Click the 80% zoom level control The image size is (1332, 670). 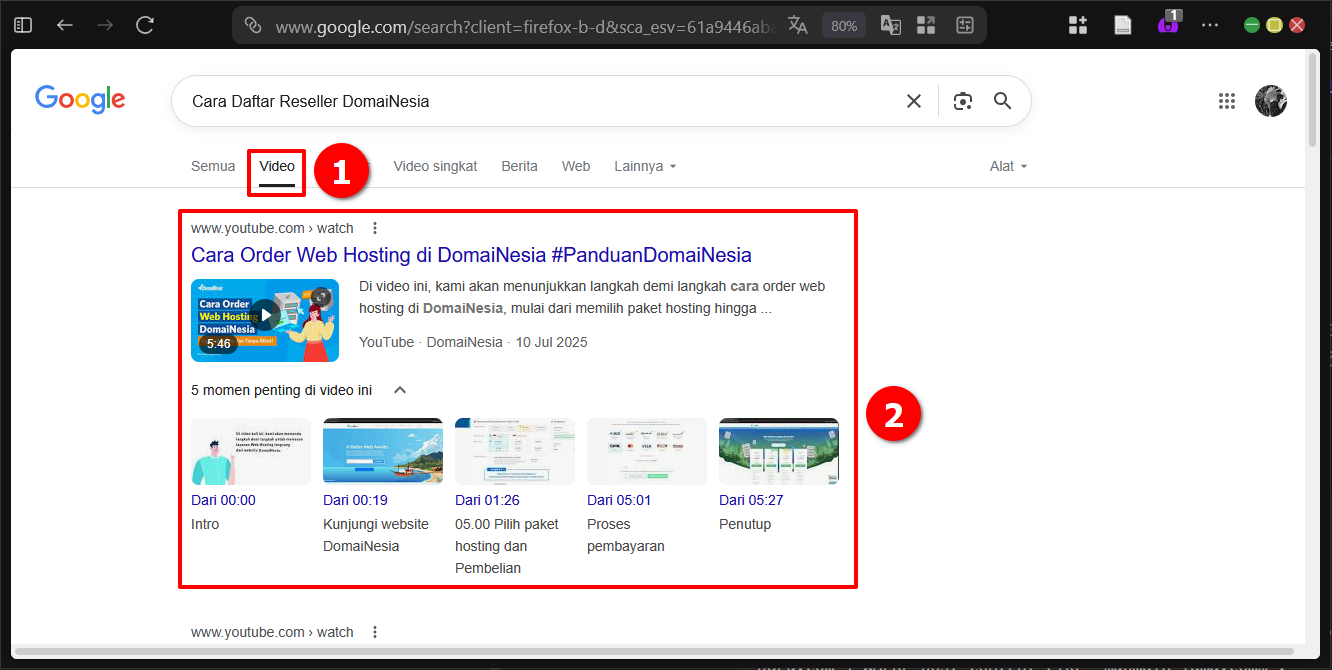pyautogui.click(x=843, y=24)
